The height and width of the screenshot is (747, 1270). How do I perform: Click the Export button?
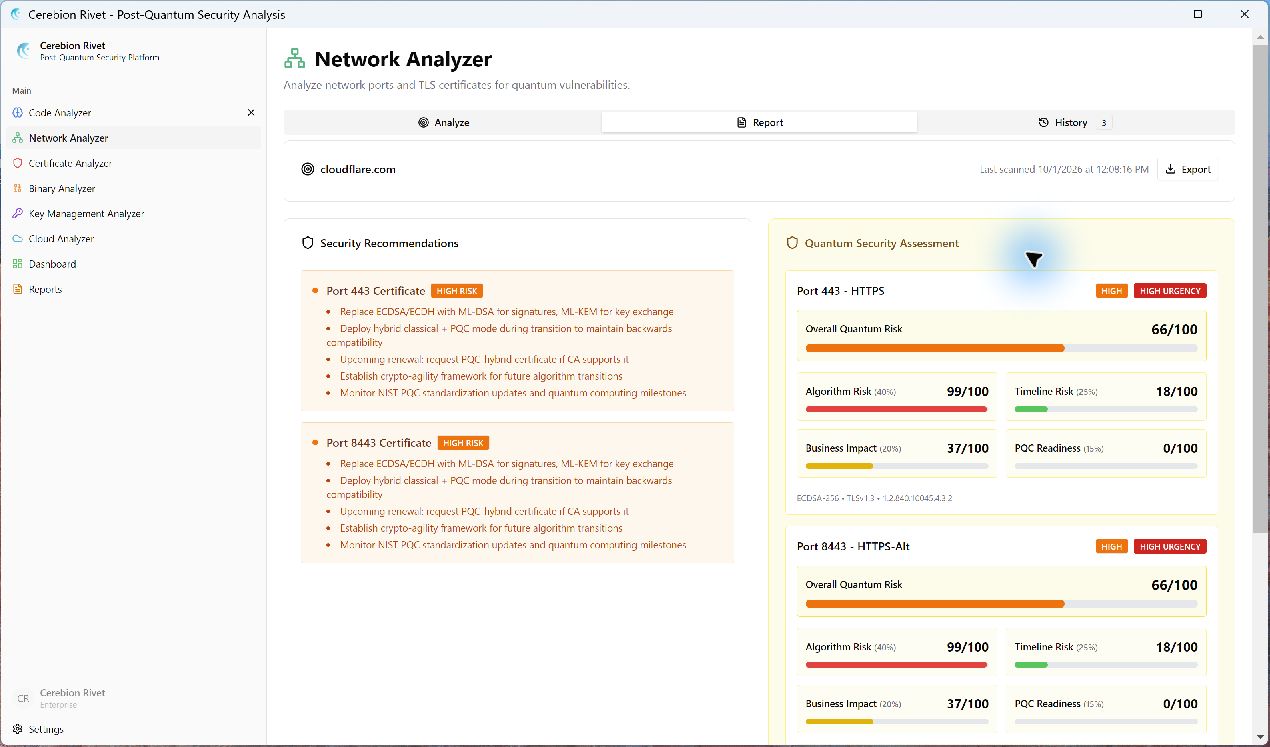1188,169
